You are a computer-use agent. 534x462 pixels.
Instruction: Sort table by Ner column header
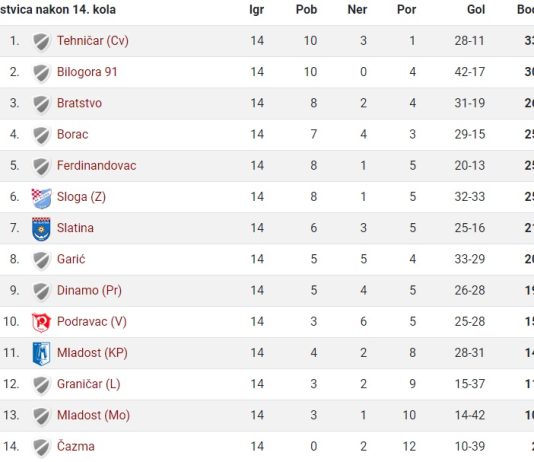point(357,10)
